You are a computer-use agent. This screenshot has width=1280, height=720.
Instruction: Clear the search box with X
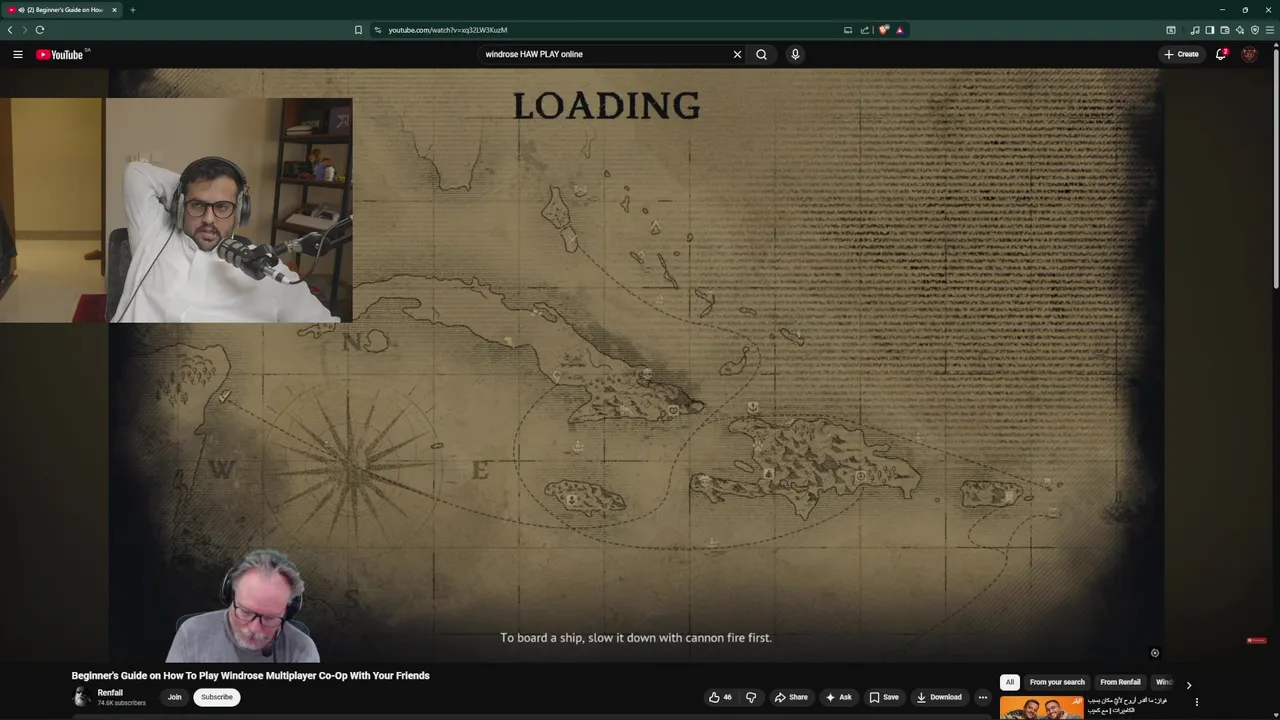[737, 54]
